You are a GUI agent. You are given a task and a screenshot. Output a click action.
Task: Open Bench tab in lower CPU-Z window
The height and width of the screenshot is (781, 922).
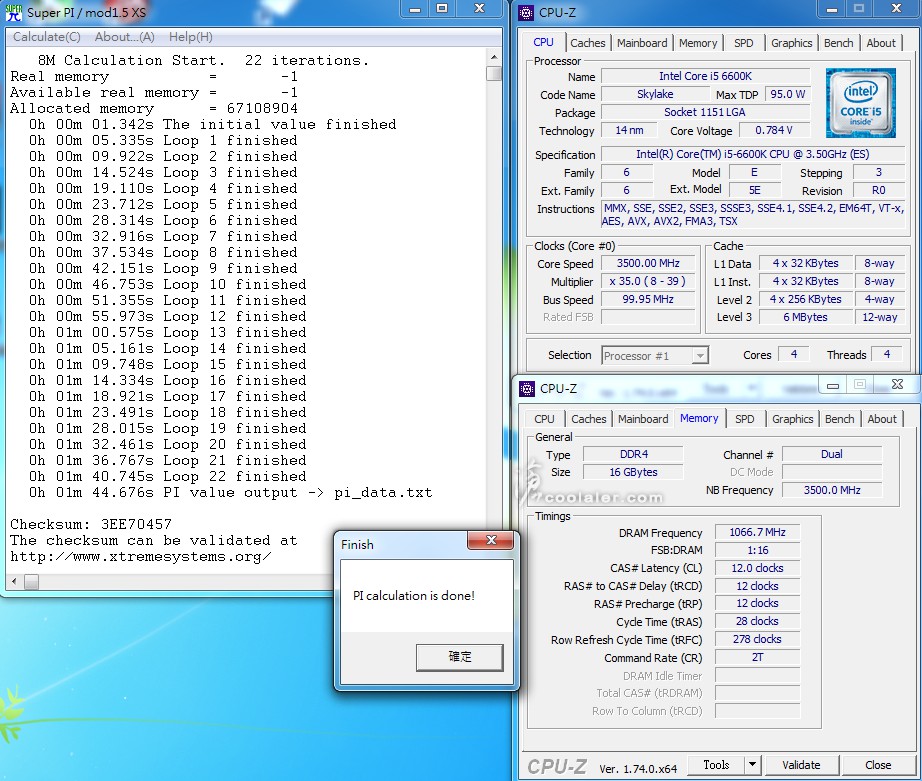[840, 419]
